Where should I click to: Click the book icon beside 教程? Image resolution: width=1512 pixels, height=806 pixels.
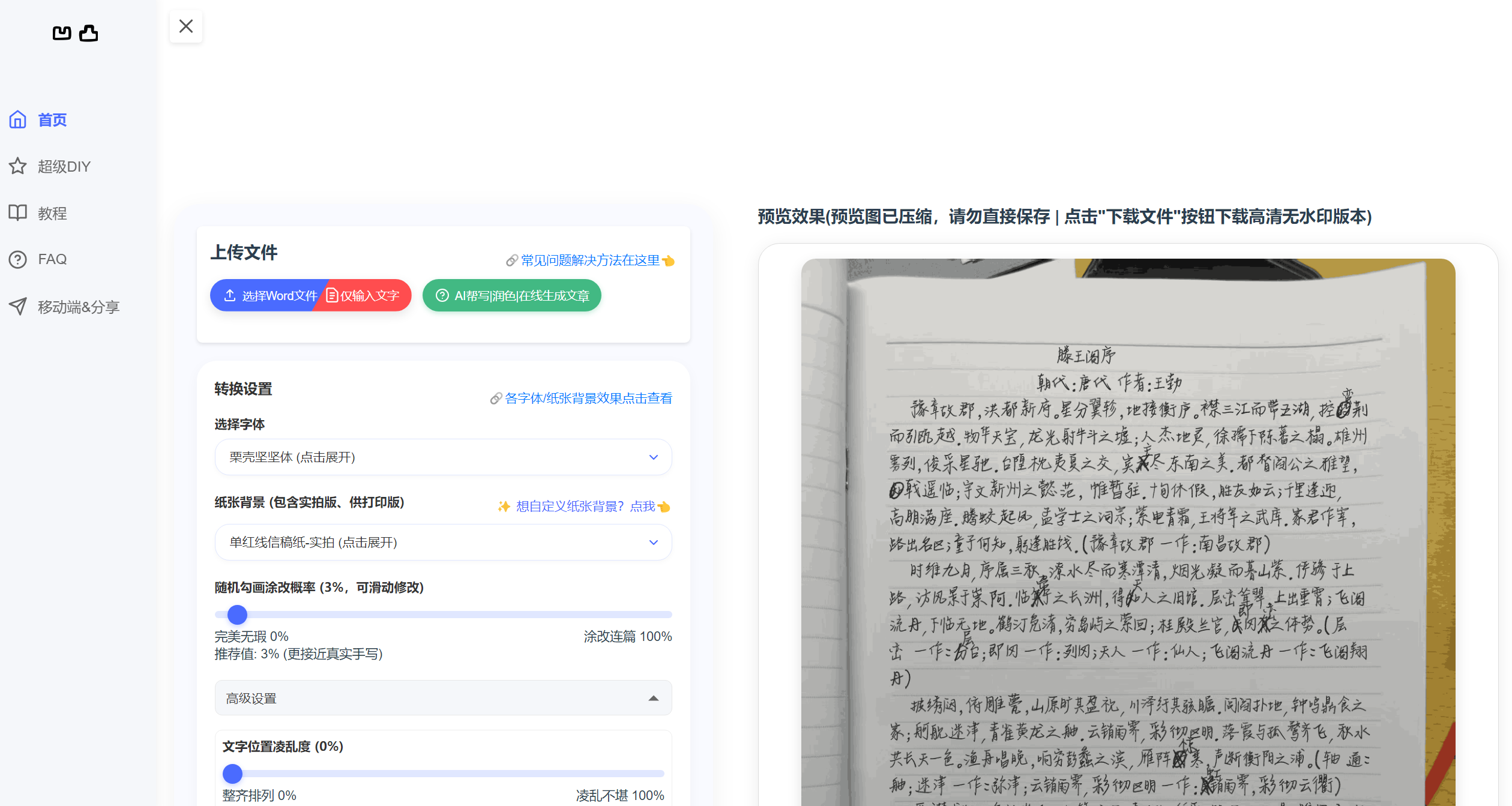click(18, 212)
